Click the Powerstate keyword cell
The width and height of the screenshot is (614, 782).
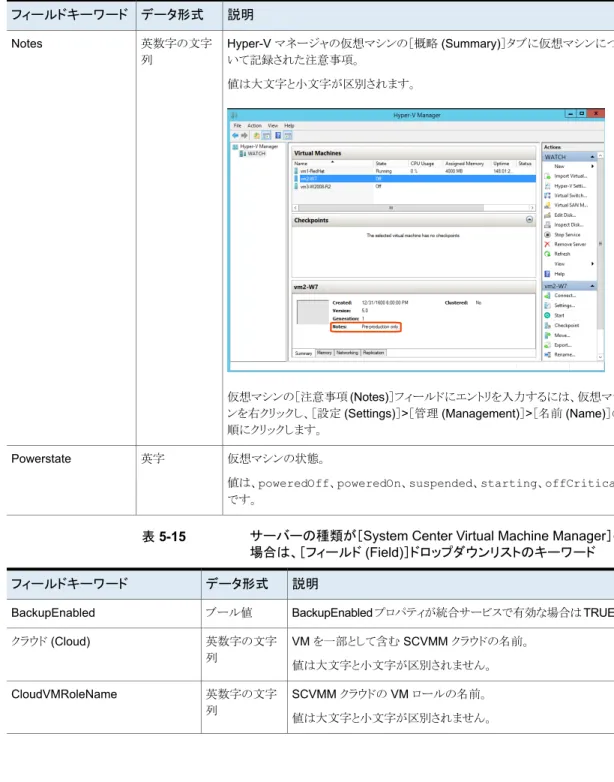[71, 480]
